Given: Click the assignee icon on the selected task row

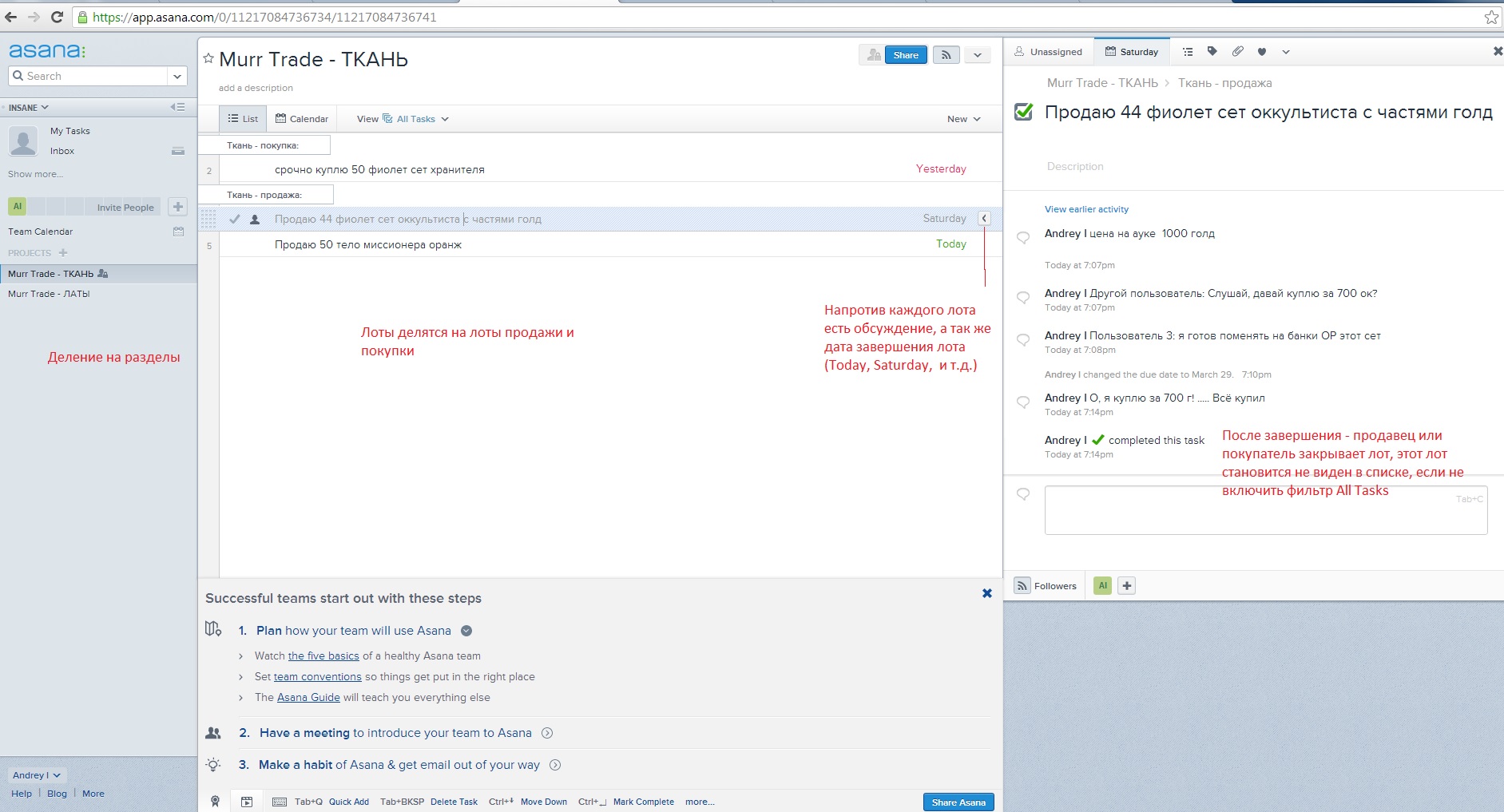Looking at the screenshot, I should click(x=255, y=220).
